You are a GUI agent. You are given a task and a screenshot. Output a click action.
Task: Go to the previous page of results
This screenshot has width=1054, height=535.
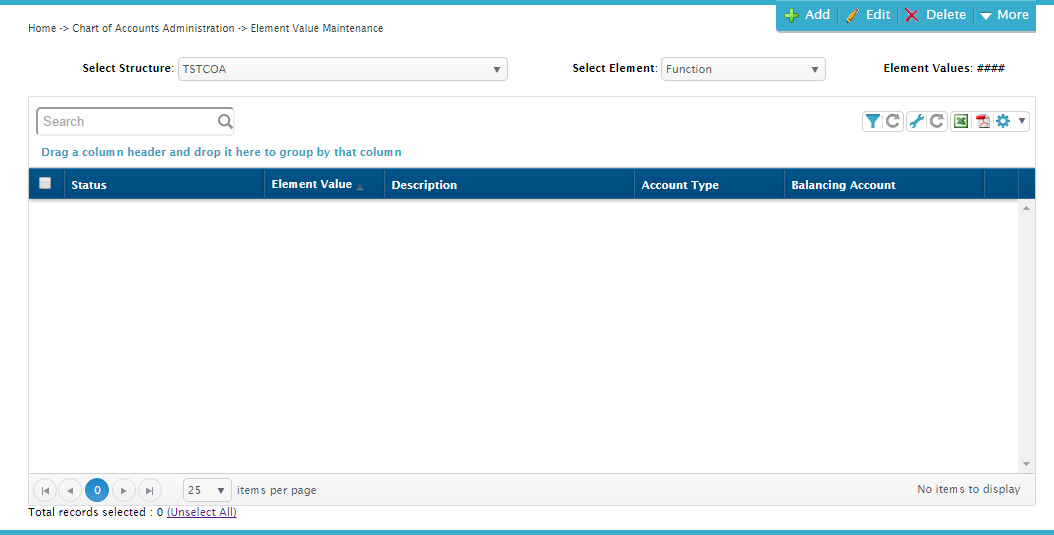pyautogui.click(x=70, y=491)
